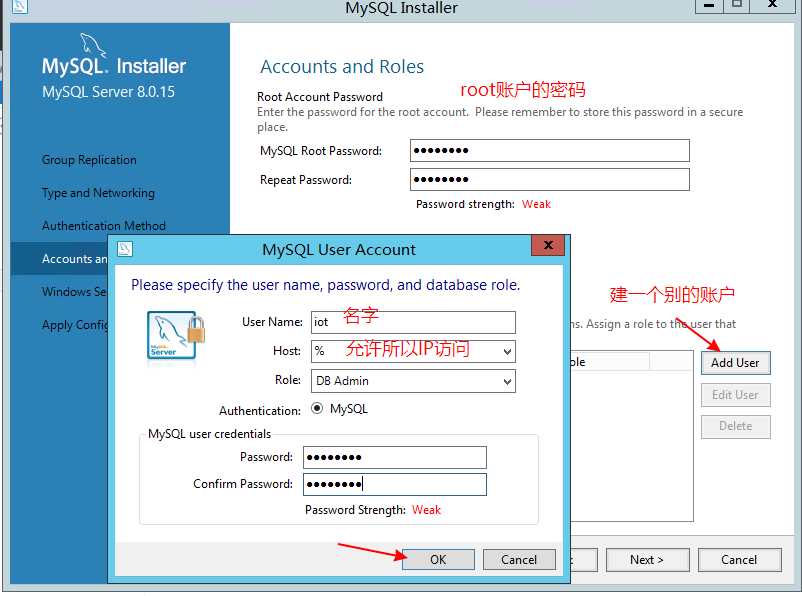Cancel the MySQL User Account dialog
The height and width of the screenshot is (596, 802).
point(519,560)
